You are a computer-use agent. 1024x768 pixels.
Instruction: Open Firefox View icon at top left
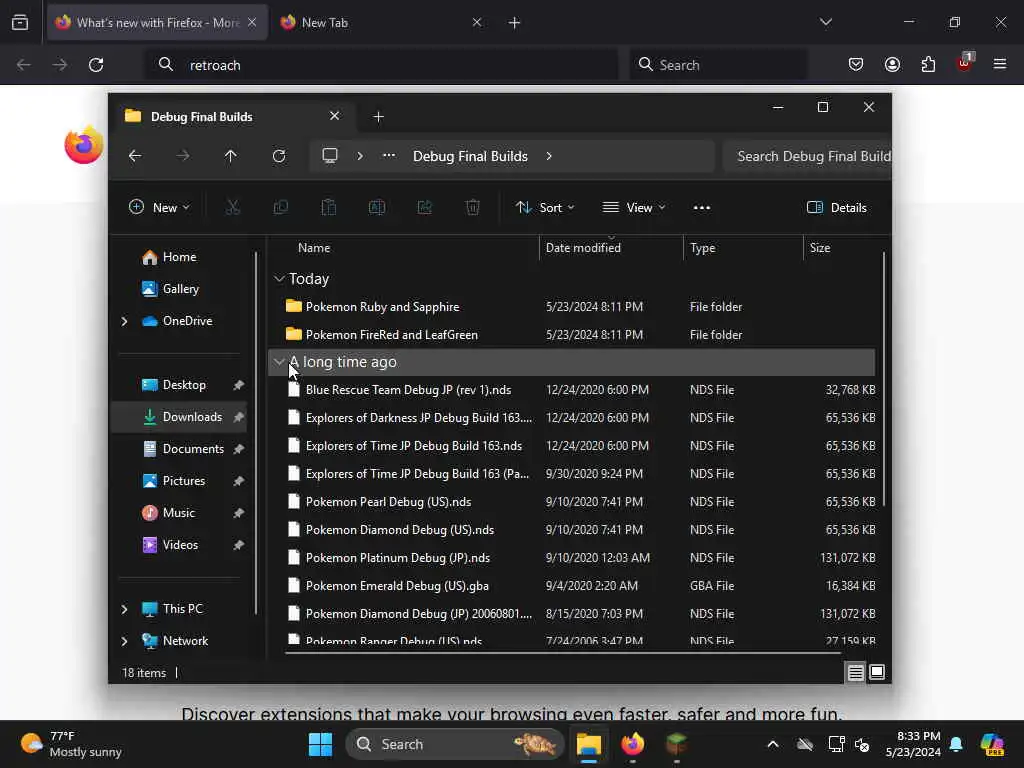point(20,23)
